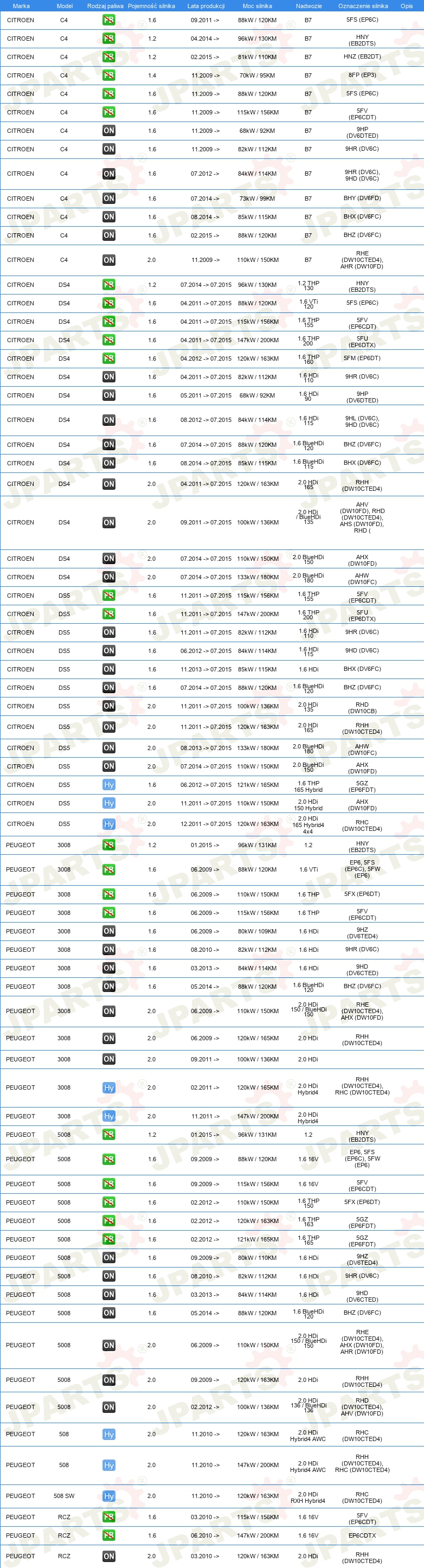
Task: Click petrol icon in Citroen C4 1.2 04.2014 row
Action: point(109,39)
